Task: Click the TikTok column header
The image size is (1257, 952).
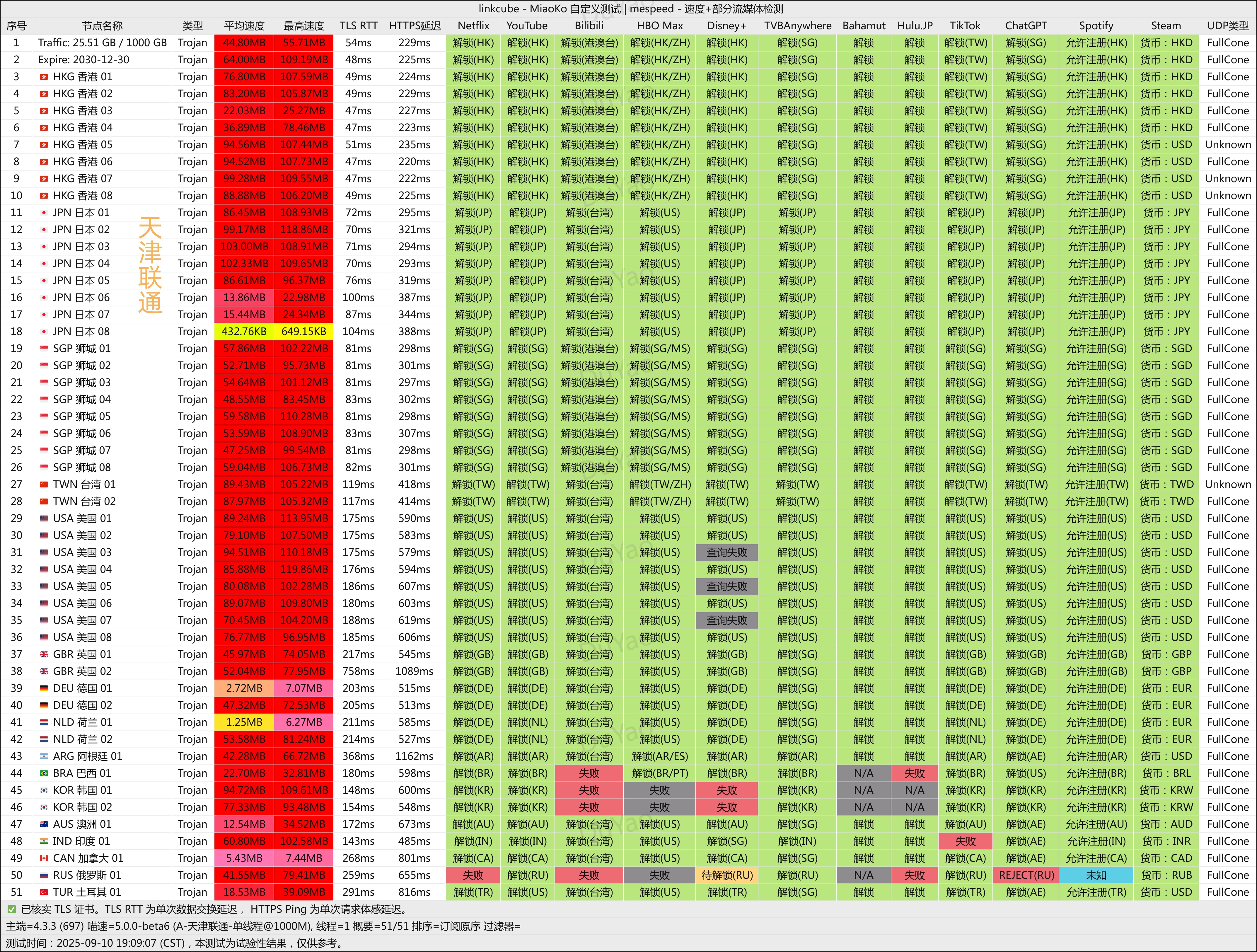Action: click(x=965, y=25)
